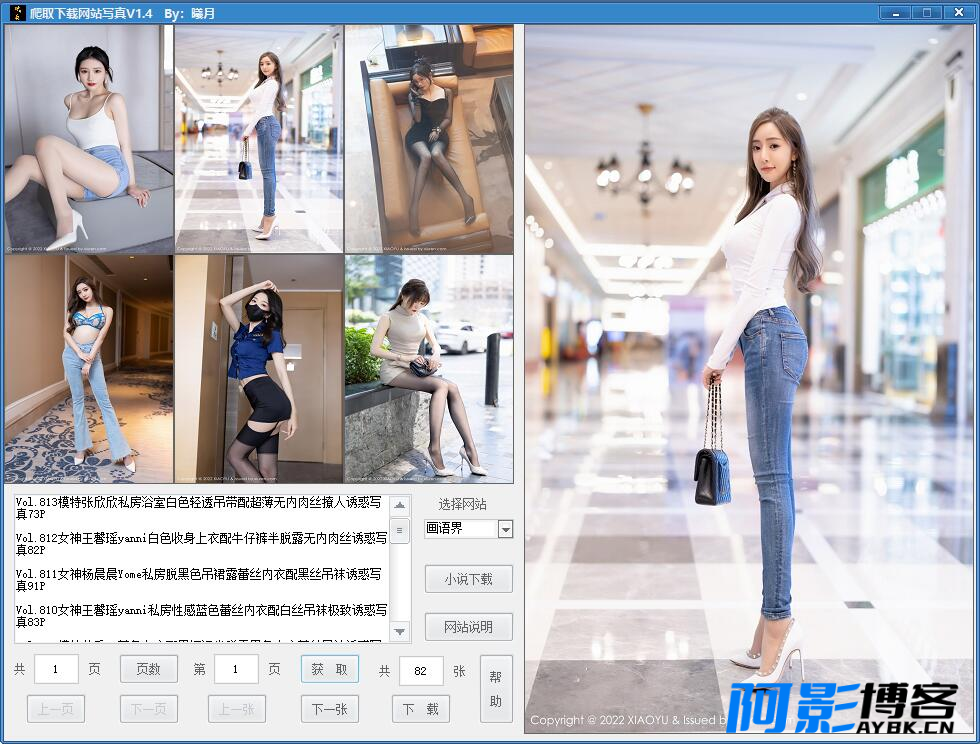980x744 pixels.
Task: Focus the total pages input field
Action: click(x=56, y=670)
